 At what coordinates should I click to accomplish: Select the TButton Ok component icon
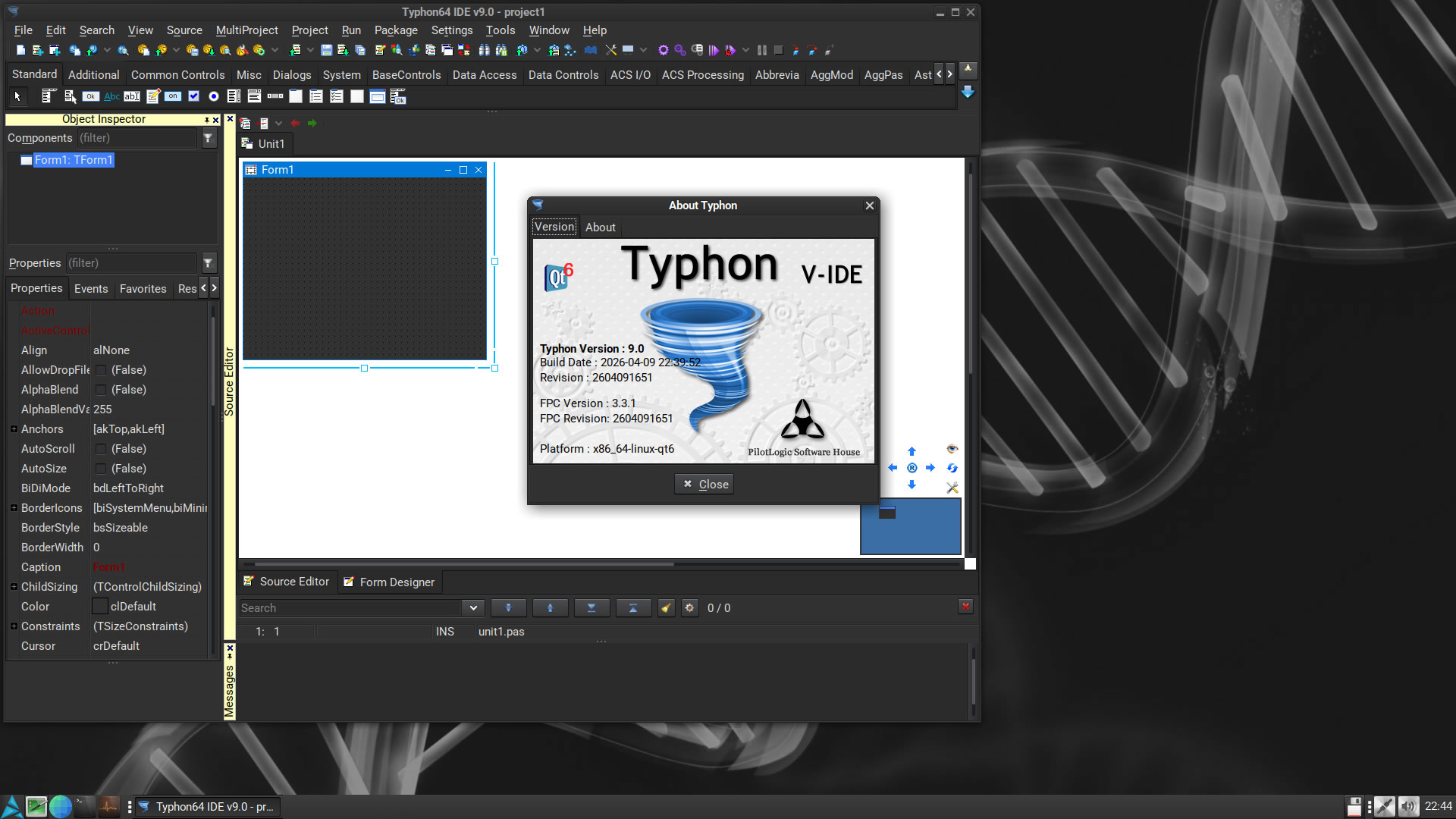pos(91,96)
